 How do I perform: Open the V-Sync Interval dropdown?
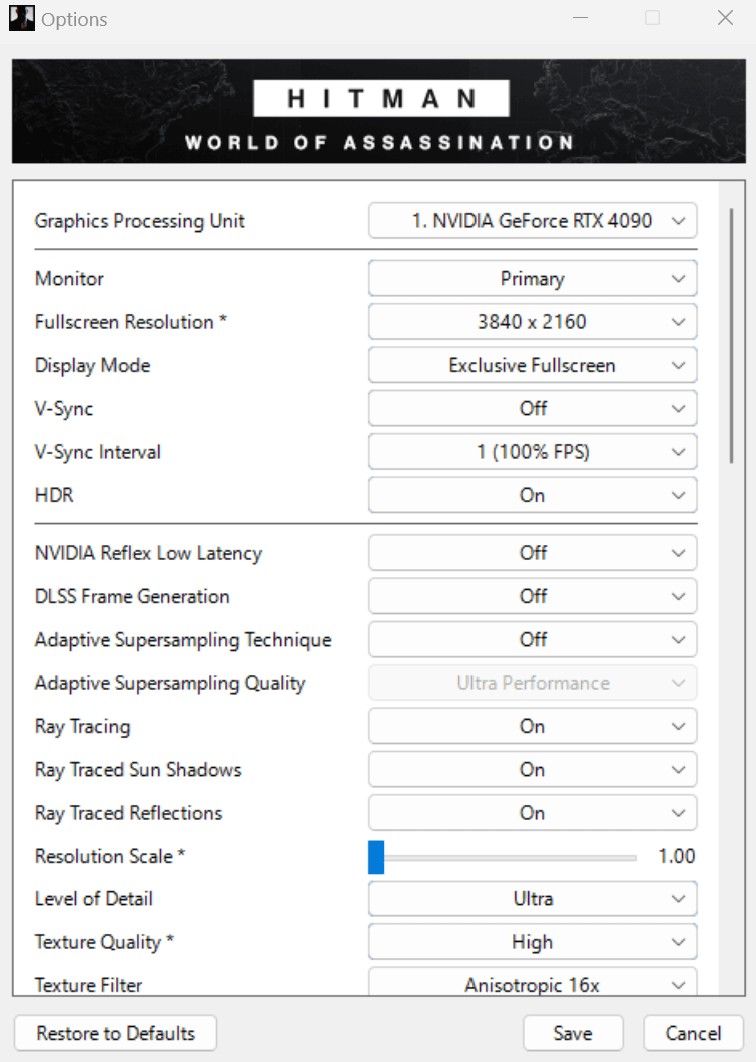pos(532,452)
